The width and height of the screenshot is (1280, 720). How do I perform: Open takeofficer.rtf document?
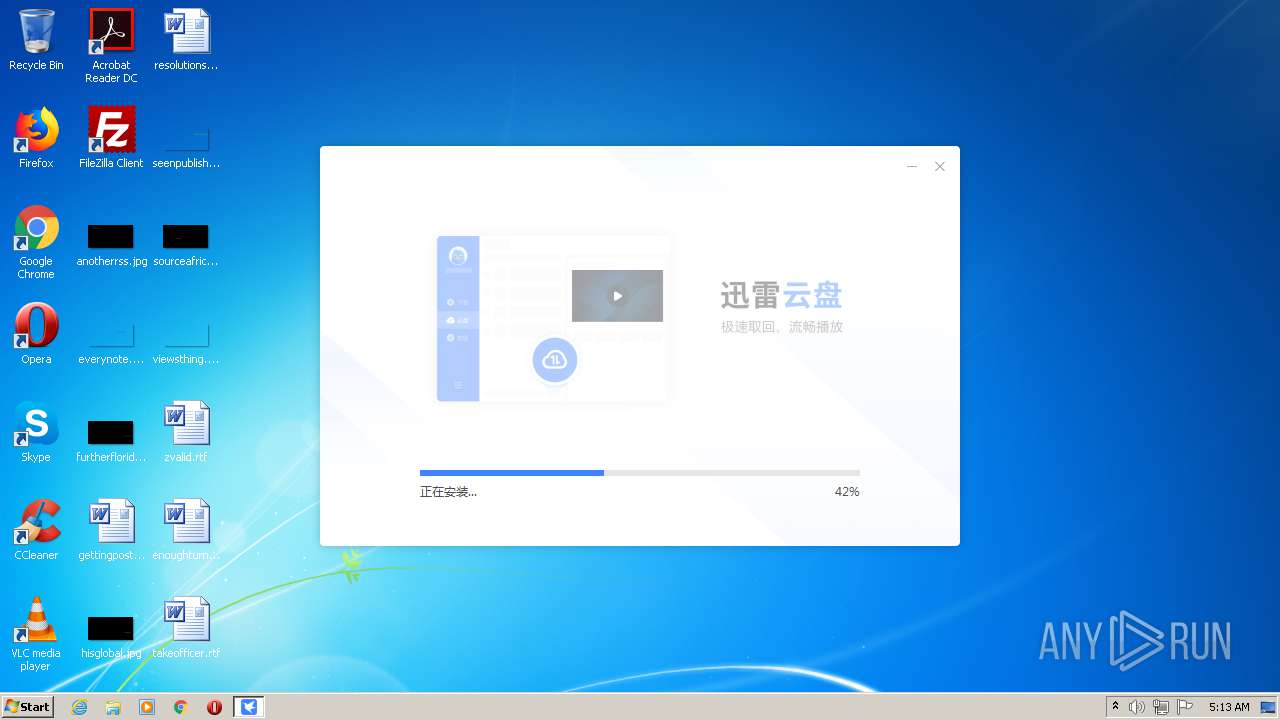pos(186,628)
